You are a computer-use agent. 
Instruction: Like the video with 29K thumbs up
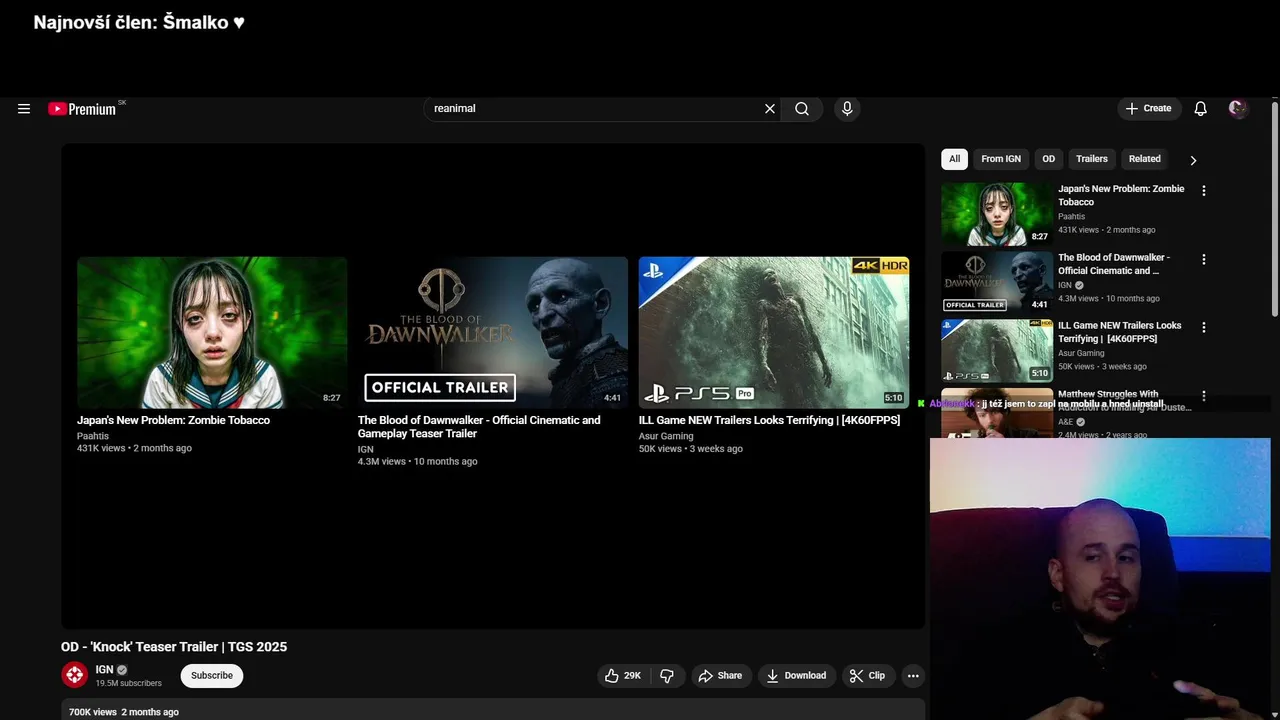click(622, 676)
